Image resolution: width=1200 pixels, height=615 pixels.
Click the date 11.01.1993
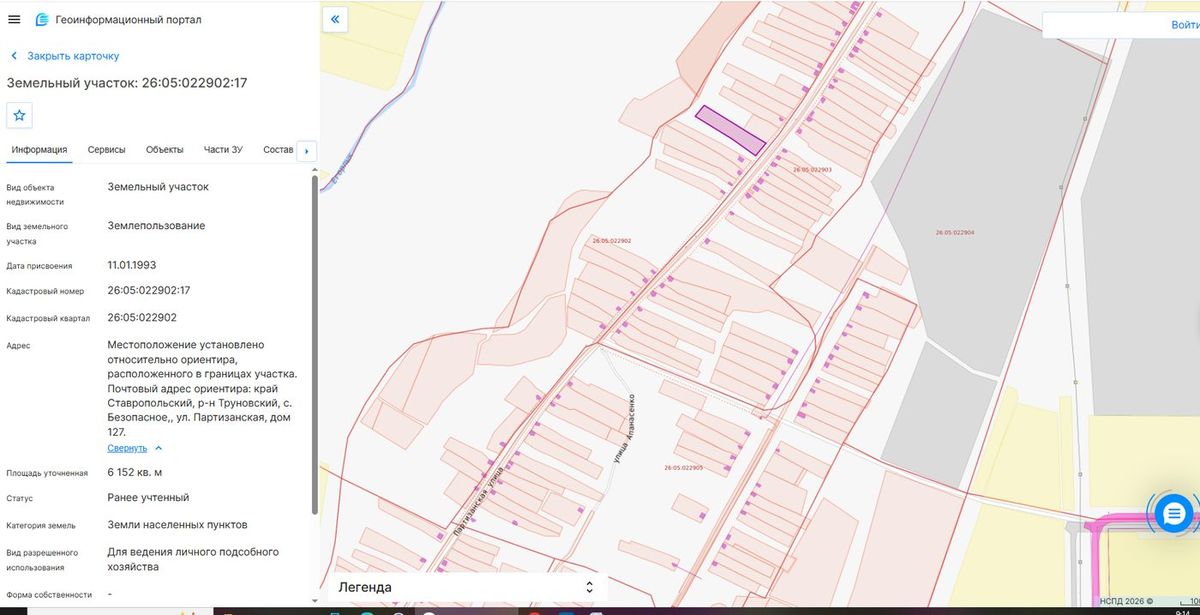point(132,266)
